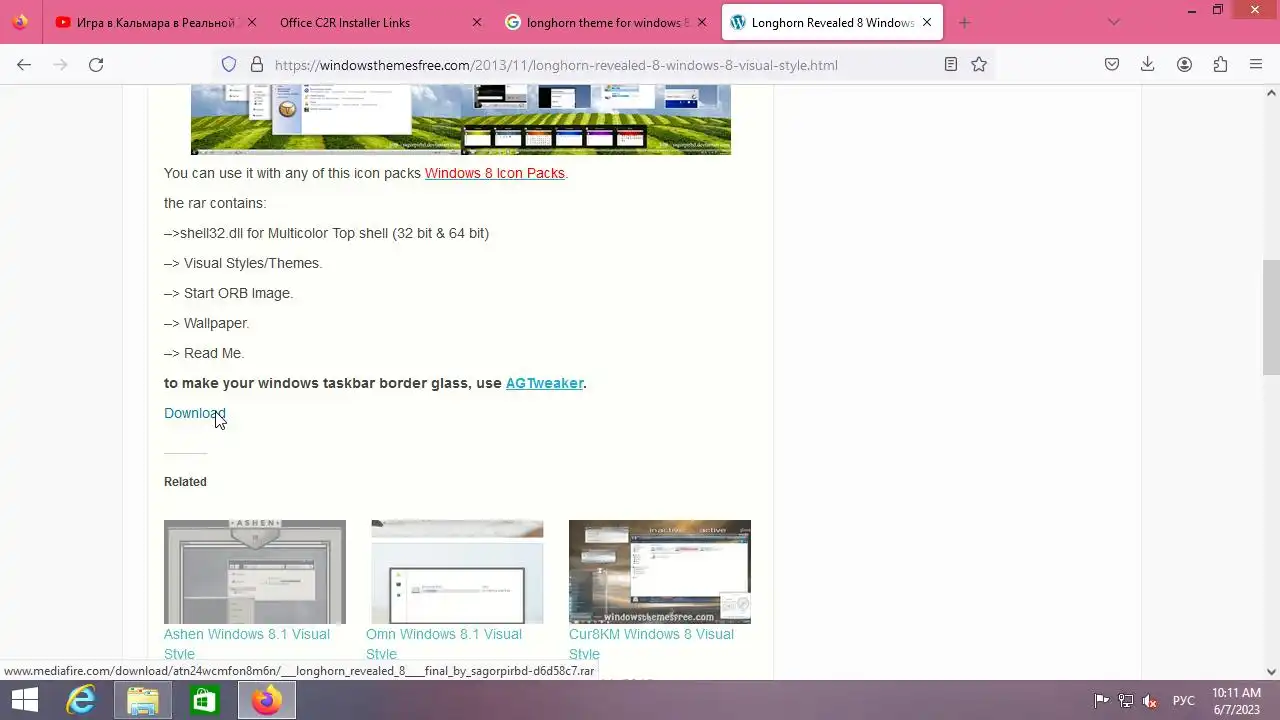Close the Office C2R Installer Links tab

point(476,22)
